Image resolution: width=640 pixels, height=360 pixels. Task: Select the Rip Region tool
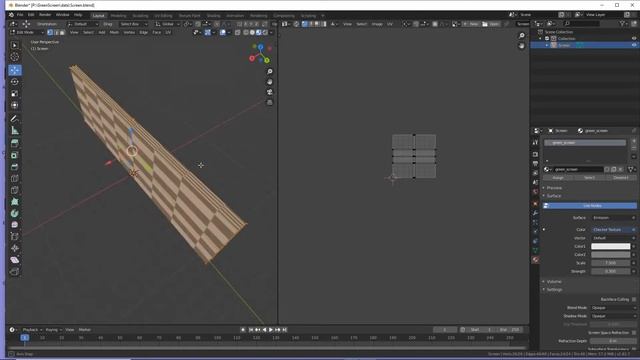[x=15, y=272]
